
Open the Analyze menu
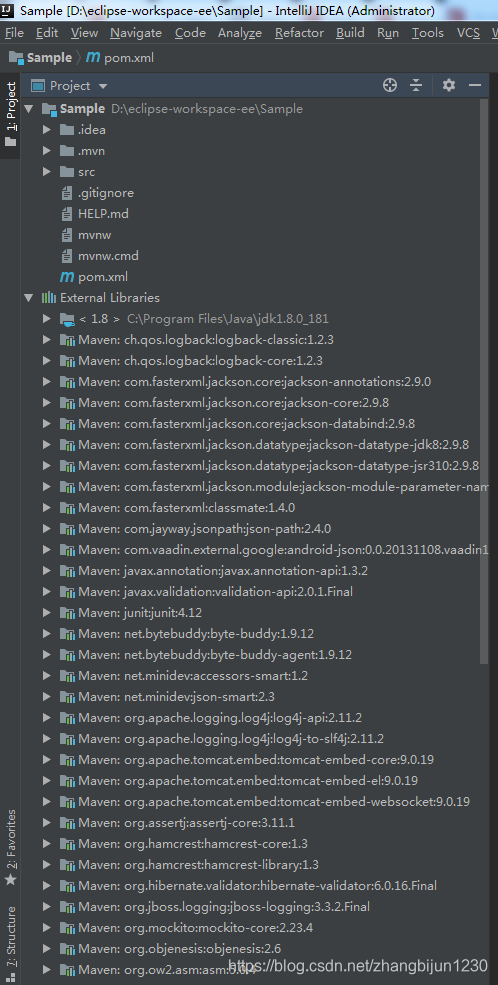(x=240, y=33)
